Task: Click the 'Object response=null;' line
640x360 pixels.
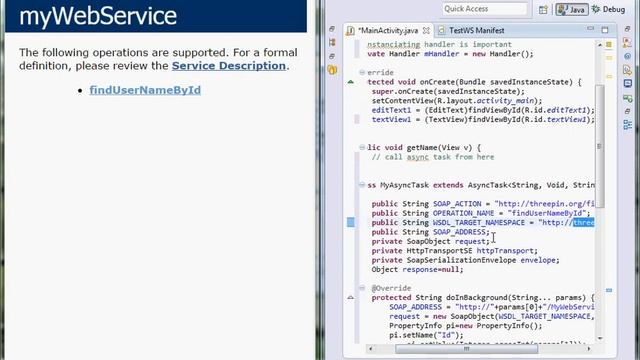Action: (x=418, y=269)
